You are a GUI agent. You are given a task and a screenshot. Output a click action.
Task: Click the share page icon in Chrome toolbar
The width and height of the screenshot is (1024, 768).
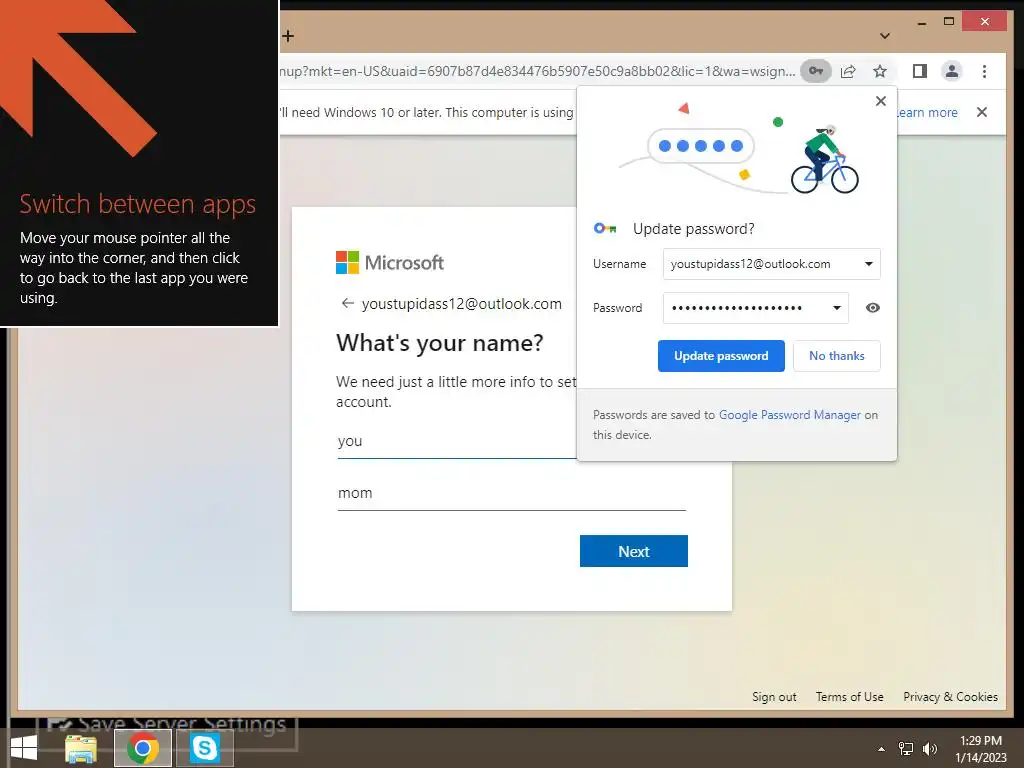pyautogui.click(x=848, y=71)
